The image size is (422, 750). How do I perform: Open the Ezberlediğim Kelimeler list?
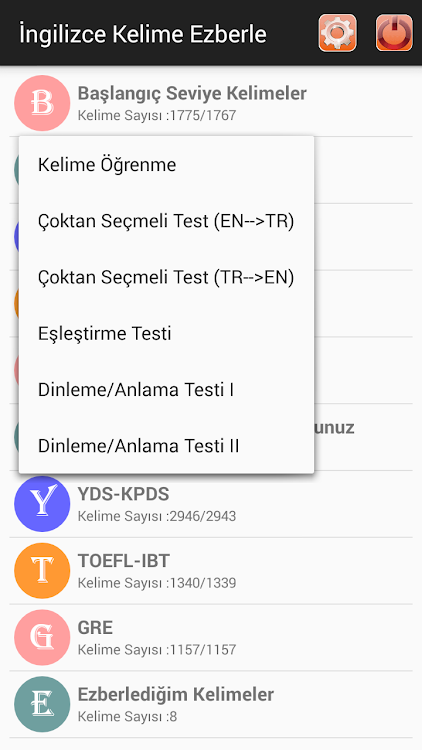211,704
